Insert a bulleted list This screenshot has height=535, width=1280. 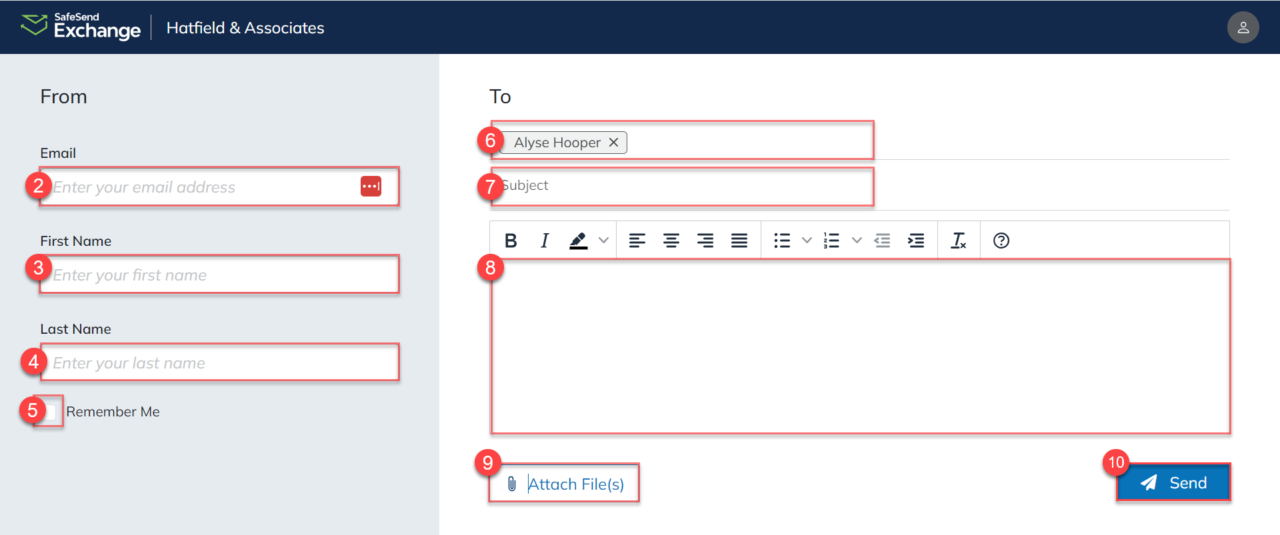click(782, 241)
